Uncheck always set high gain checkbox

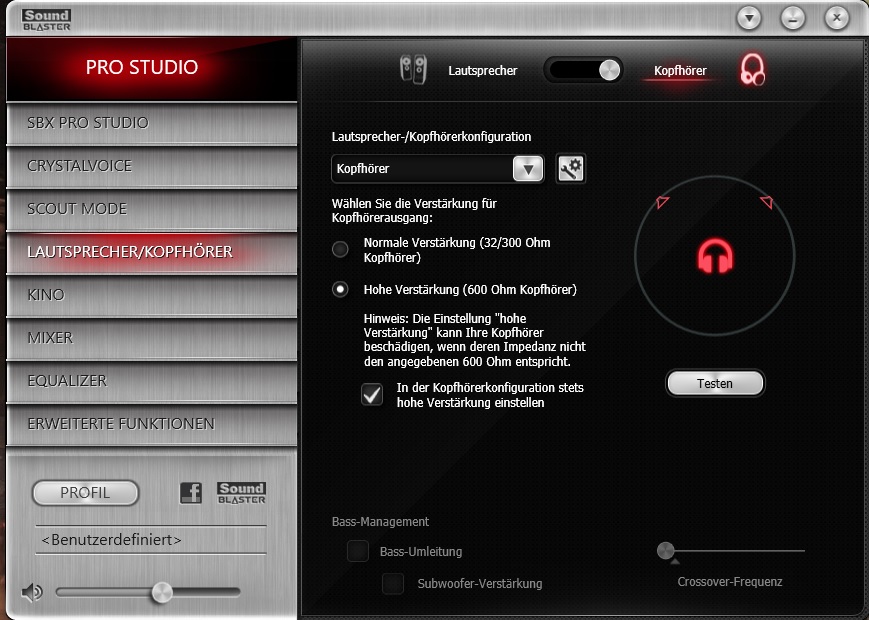coord(372,394)
